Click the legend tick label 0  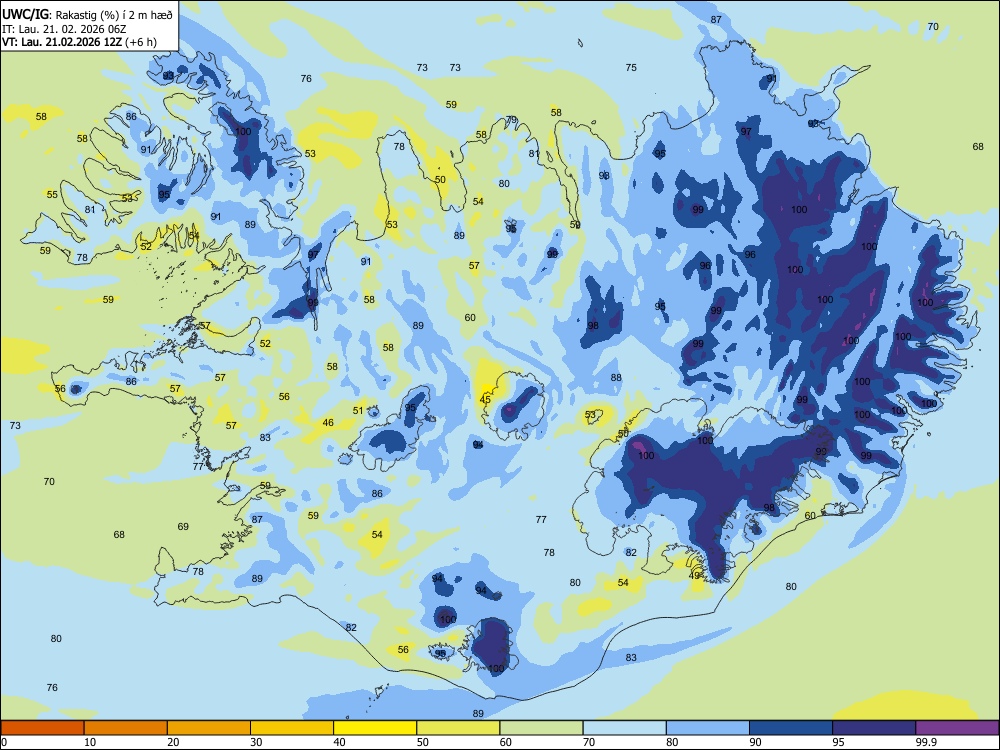click(x=4, y=742)
